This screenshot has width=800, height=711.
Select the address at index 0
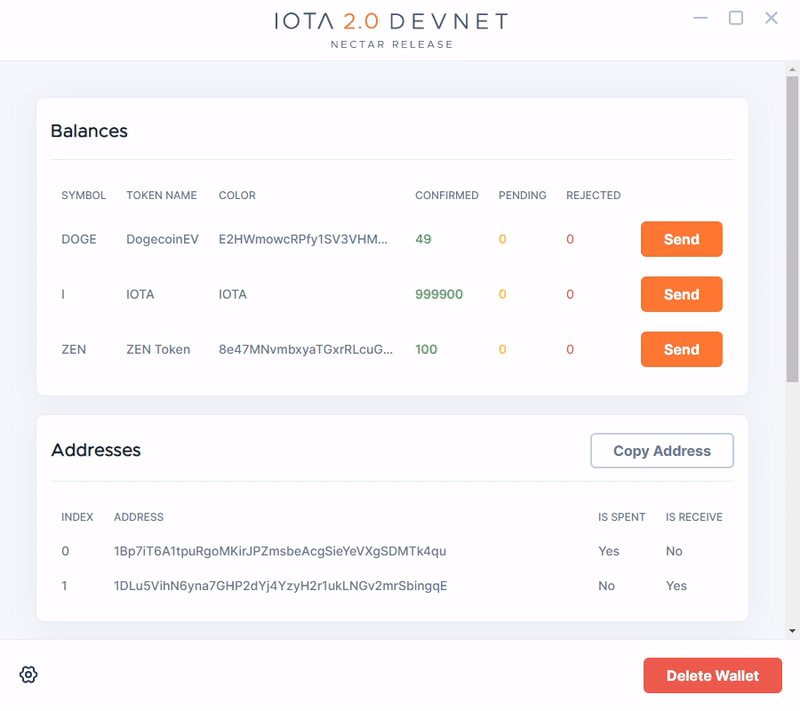[280, 551]
